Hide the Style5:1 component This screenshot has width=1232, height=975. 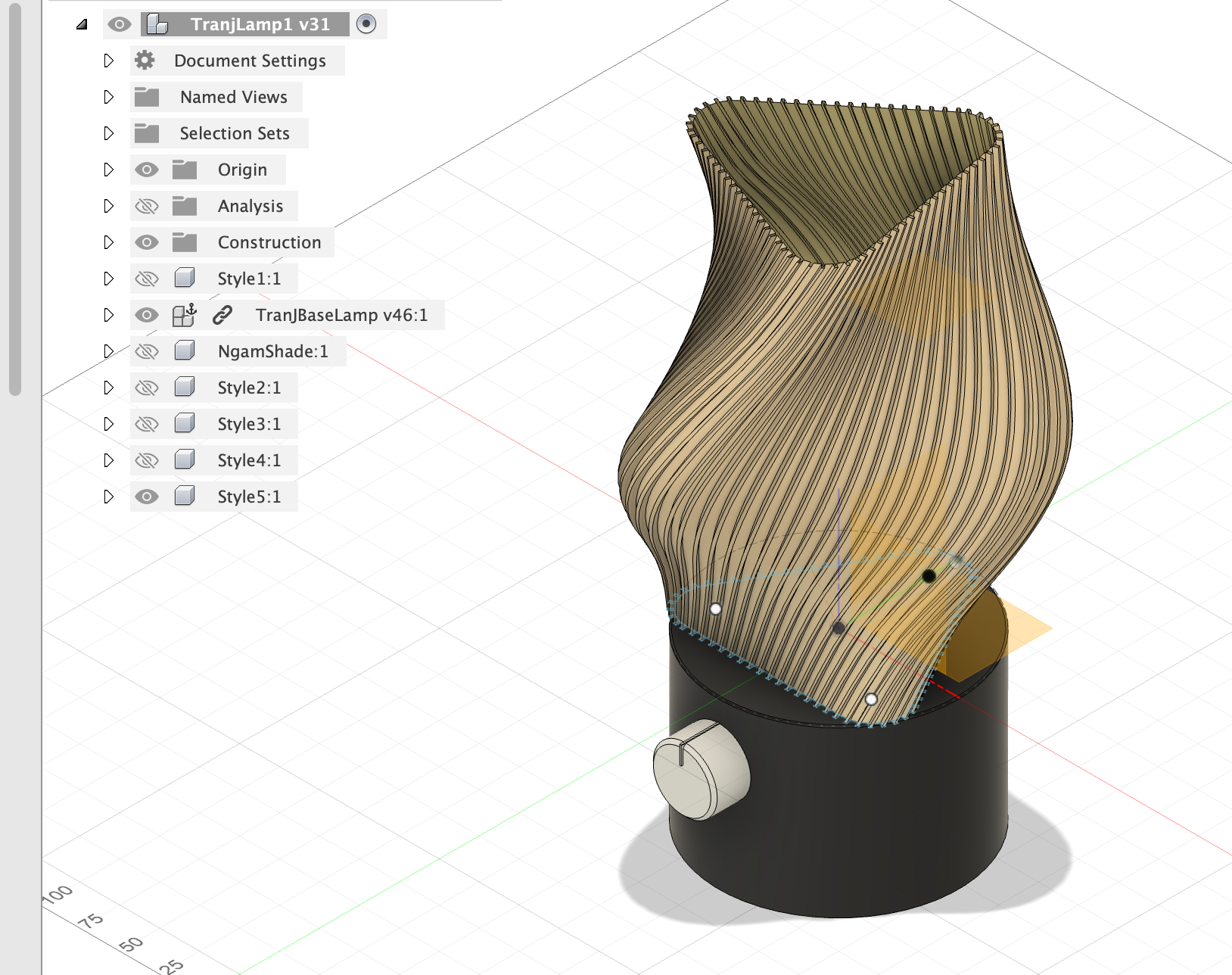[147, 497]
